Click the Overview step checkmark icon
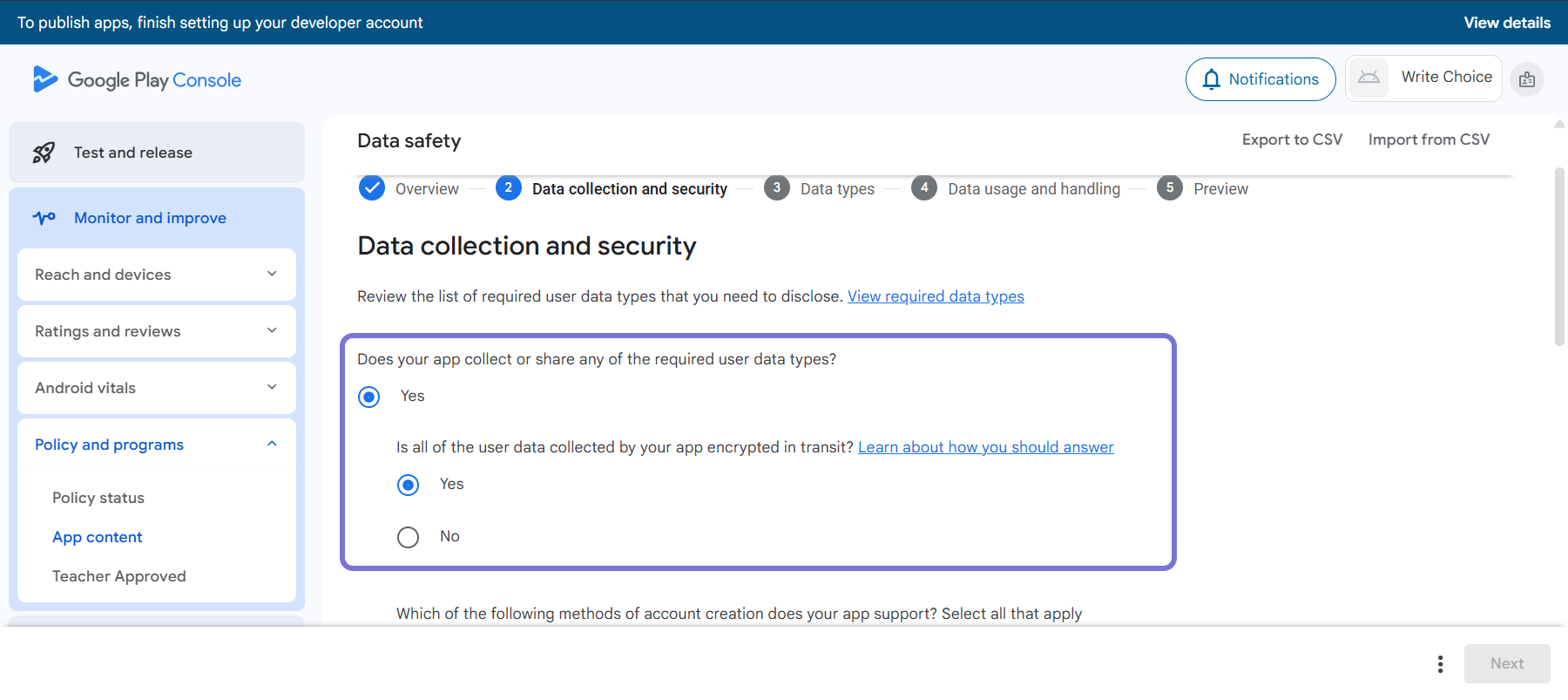This screenshot has width=1568, height=700. [372, 188]
